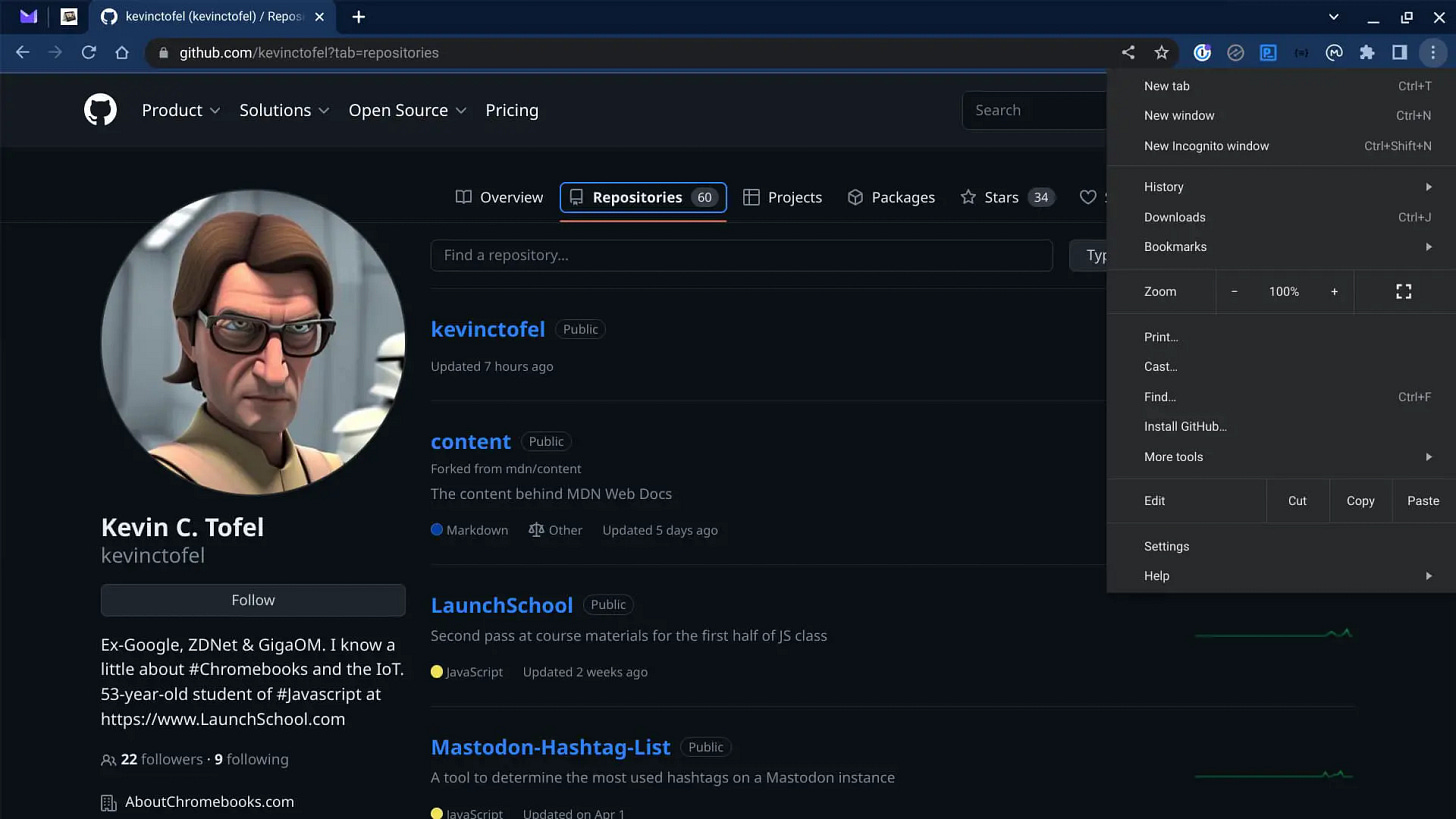Click the tab search chevron in title bar
Screen dimensions: 1456x819
(x=1333, y=17)
